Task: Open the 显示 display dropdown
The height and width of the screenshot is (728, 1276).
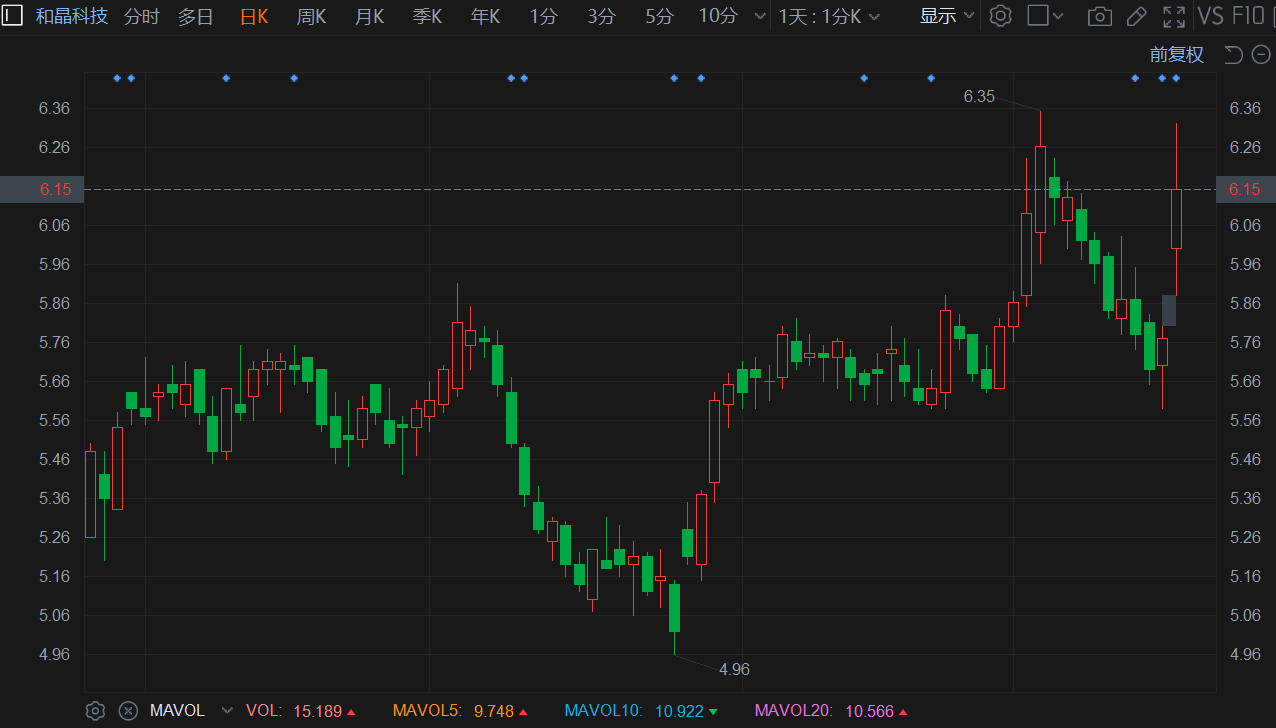Action: (947, 16)
